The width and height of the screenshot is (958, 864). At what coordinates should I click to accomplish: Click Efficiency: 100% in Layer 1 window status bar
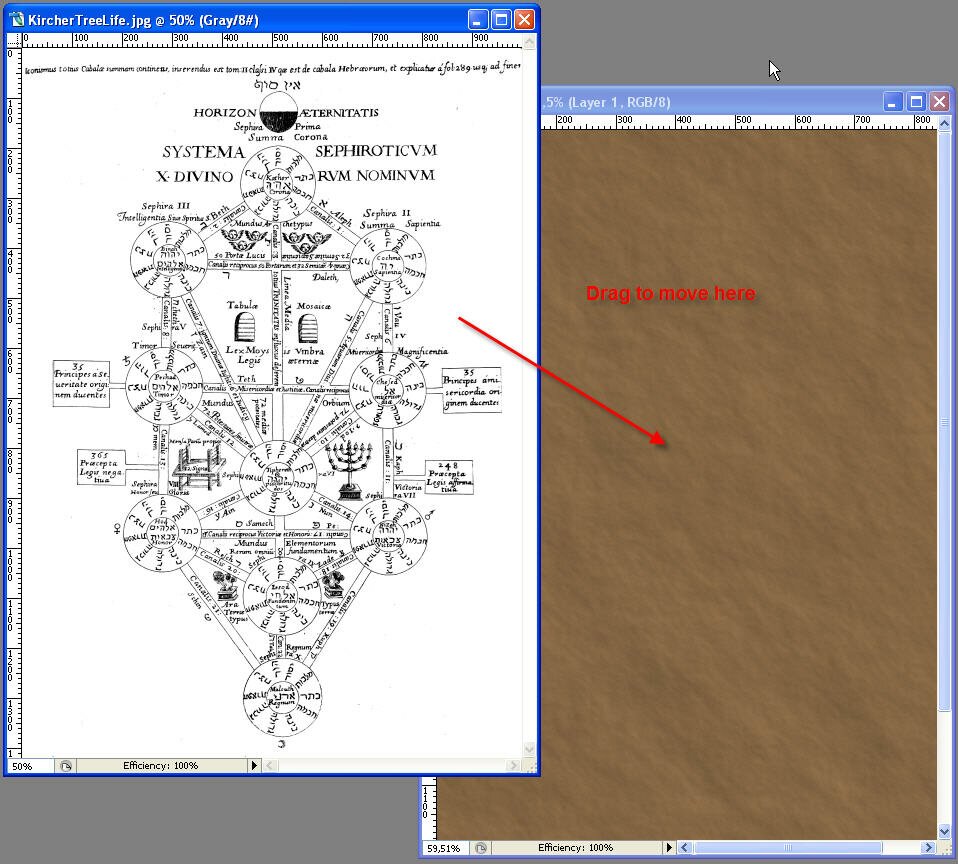576,848
